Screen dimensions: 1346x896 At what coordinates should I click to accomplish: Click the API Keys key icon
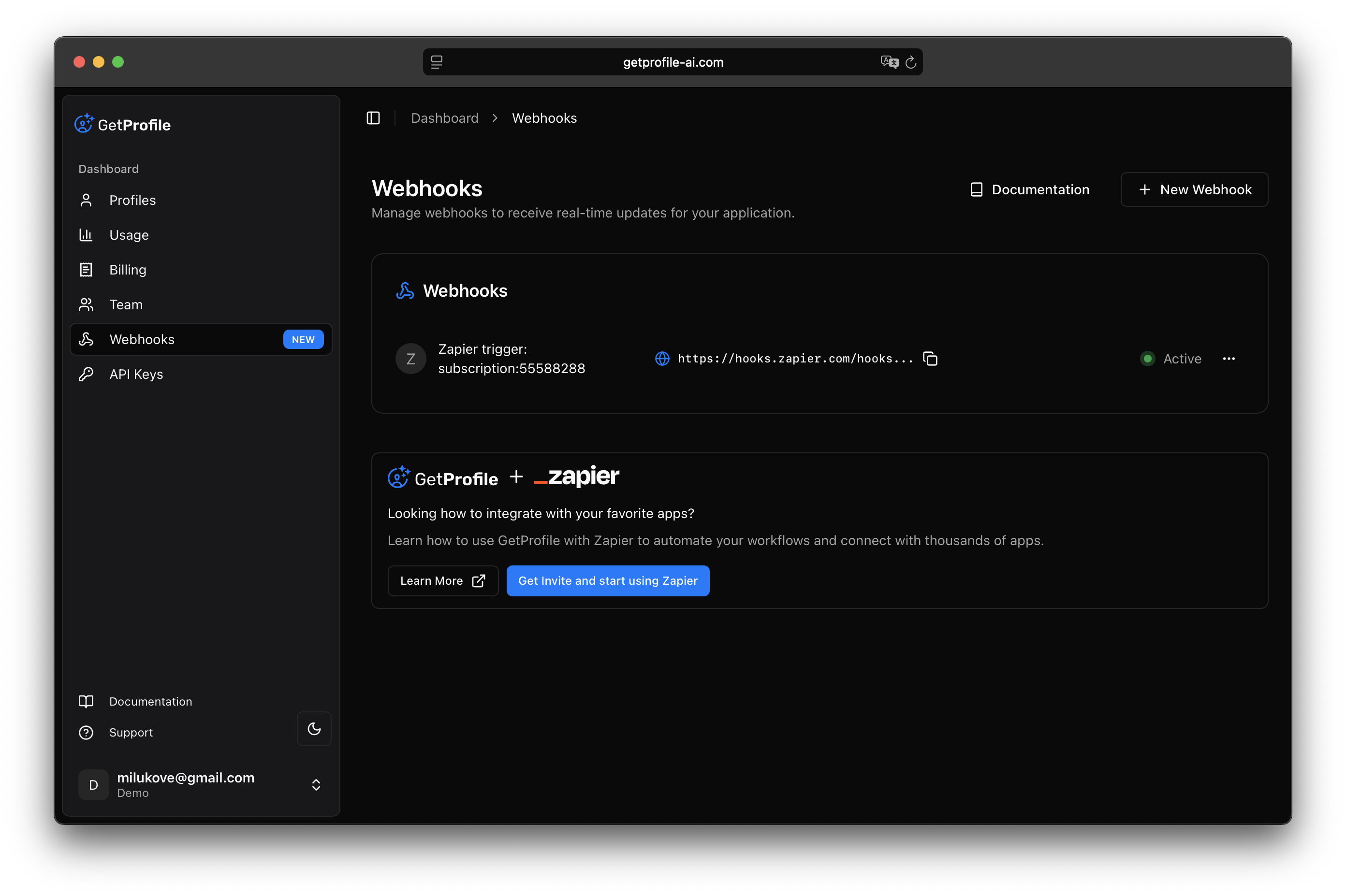tap(86, 374)
